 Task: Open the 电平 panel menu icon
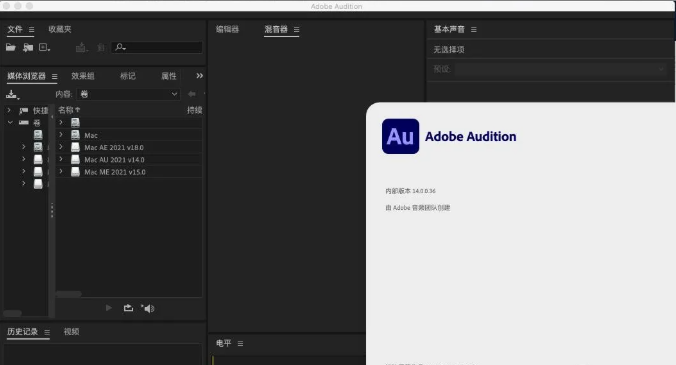click(x=241, y=343)
